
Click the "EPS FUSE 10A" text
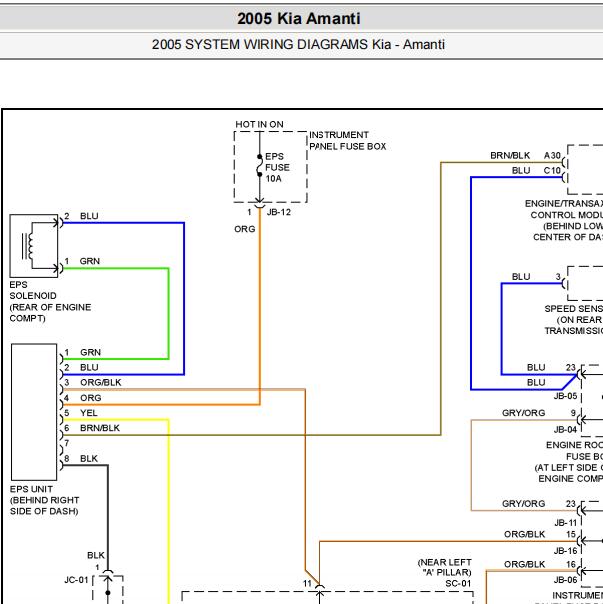[x=277, y=168]
